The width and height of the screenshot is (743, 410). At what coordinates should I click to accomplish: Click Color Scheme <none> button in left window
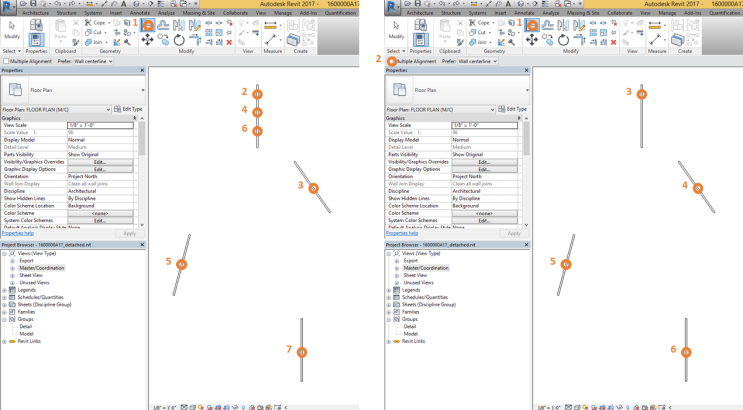(x=100, y=213)
